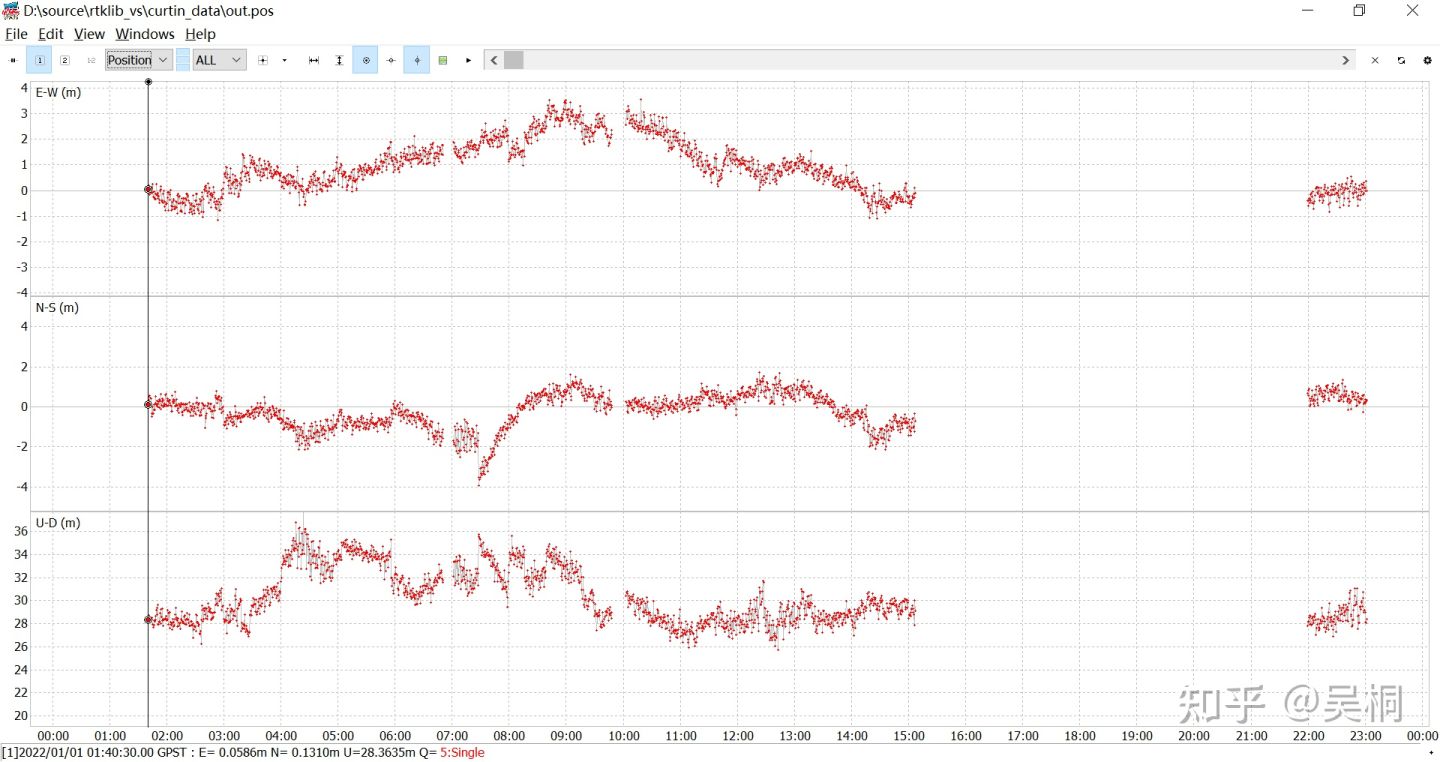Screen dimensions: 1440x762
Task: Open the Position plot type dropdown
Action: tap(139, 60)
